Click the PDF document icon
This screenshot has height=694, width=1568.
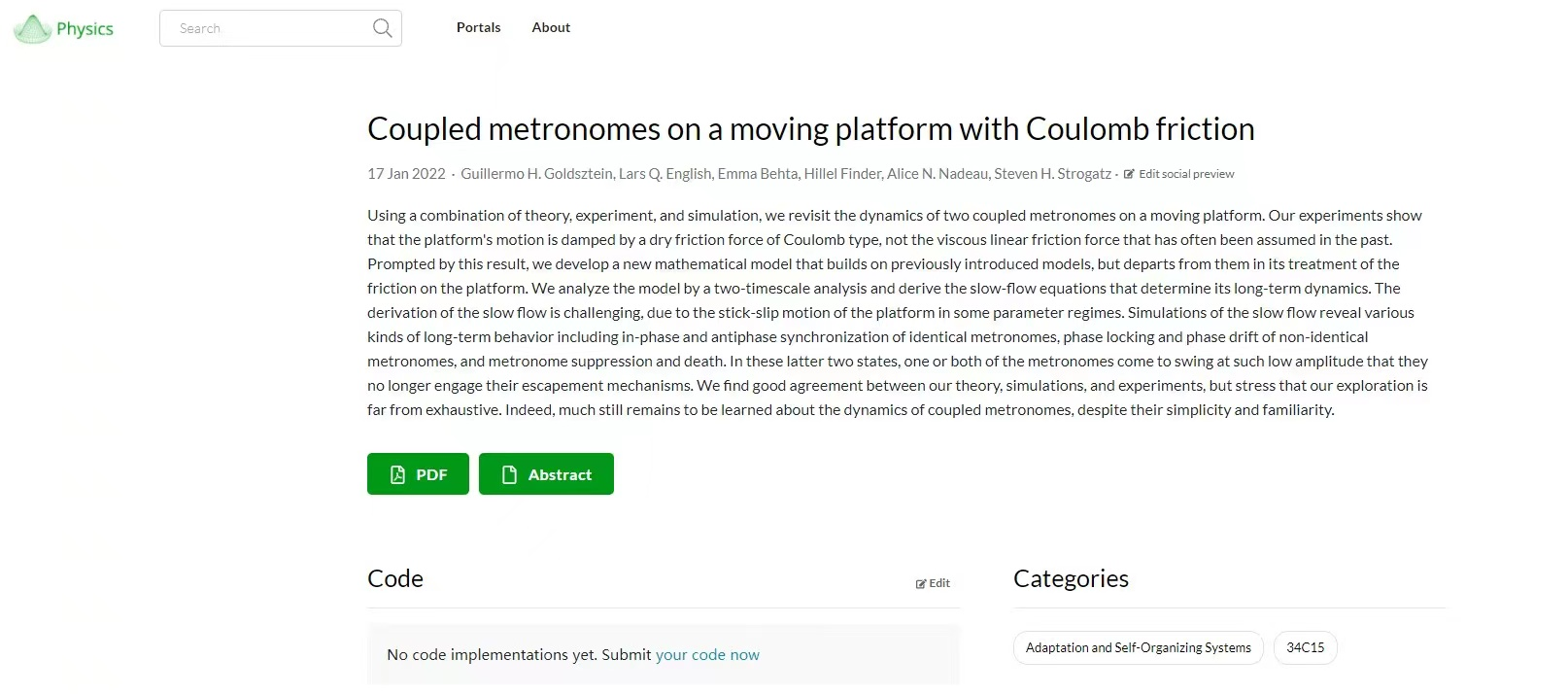click(x=397, y=474)
